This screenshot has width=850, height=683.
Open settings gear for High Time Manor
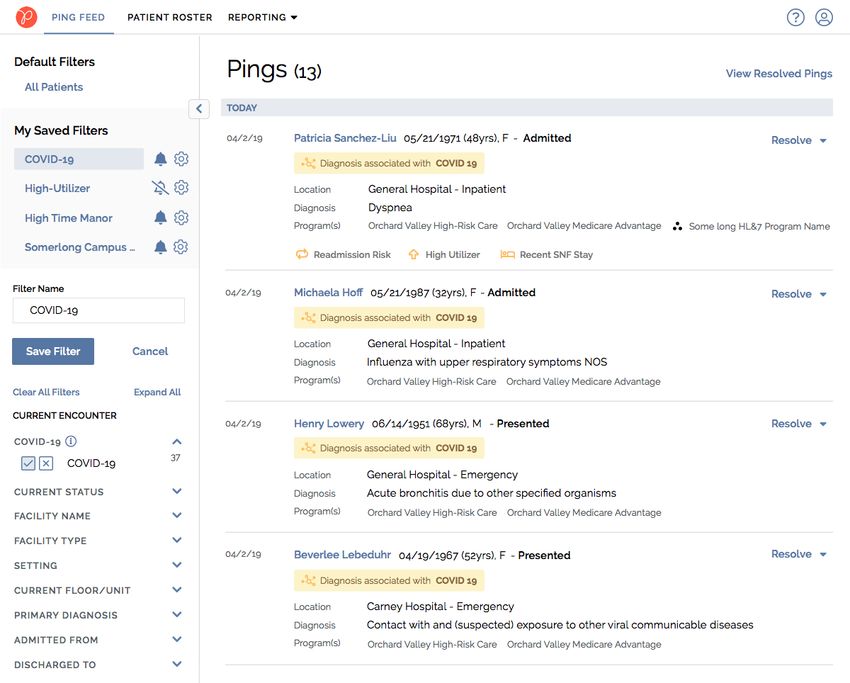coord(181,218)
